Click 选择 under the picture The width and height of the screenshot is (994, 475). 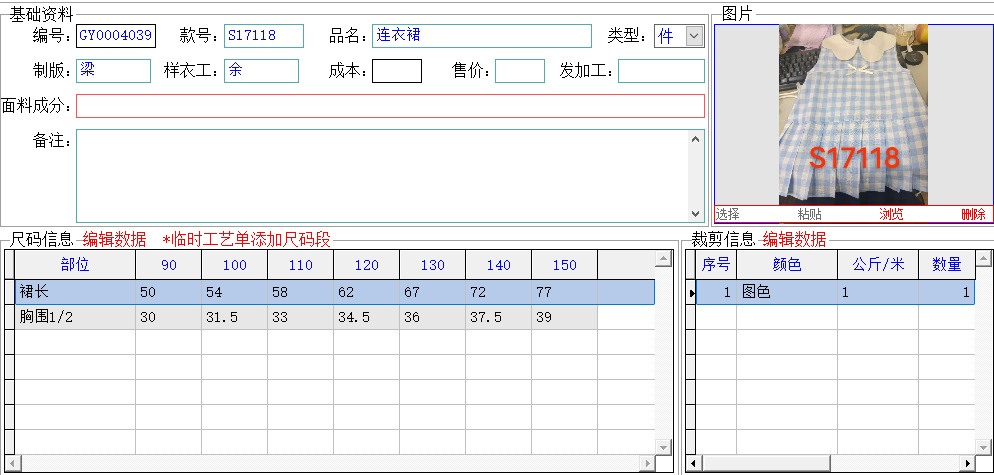(x=727, y=214)
